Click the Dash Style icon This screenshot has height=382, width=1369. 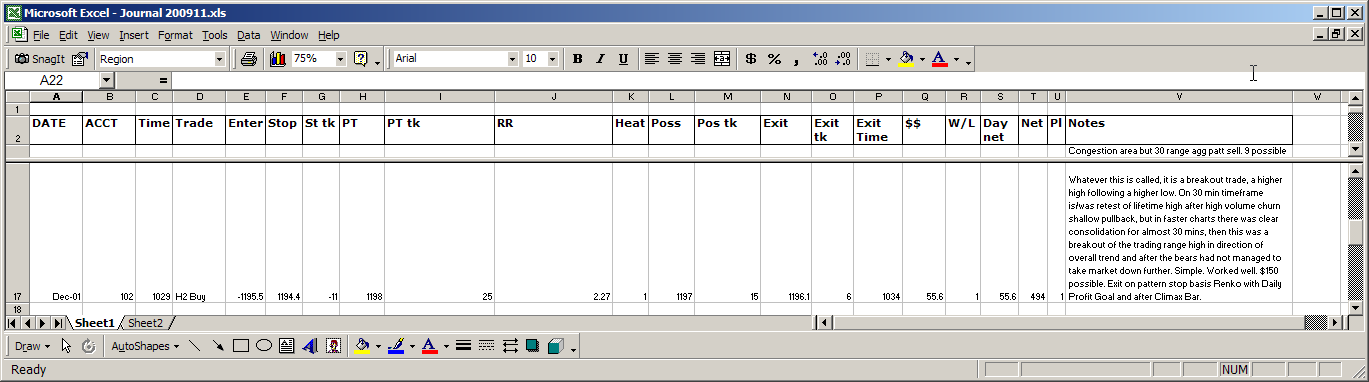coord(487,346)
